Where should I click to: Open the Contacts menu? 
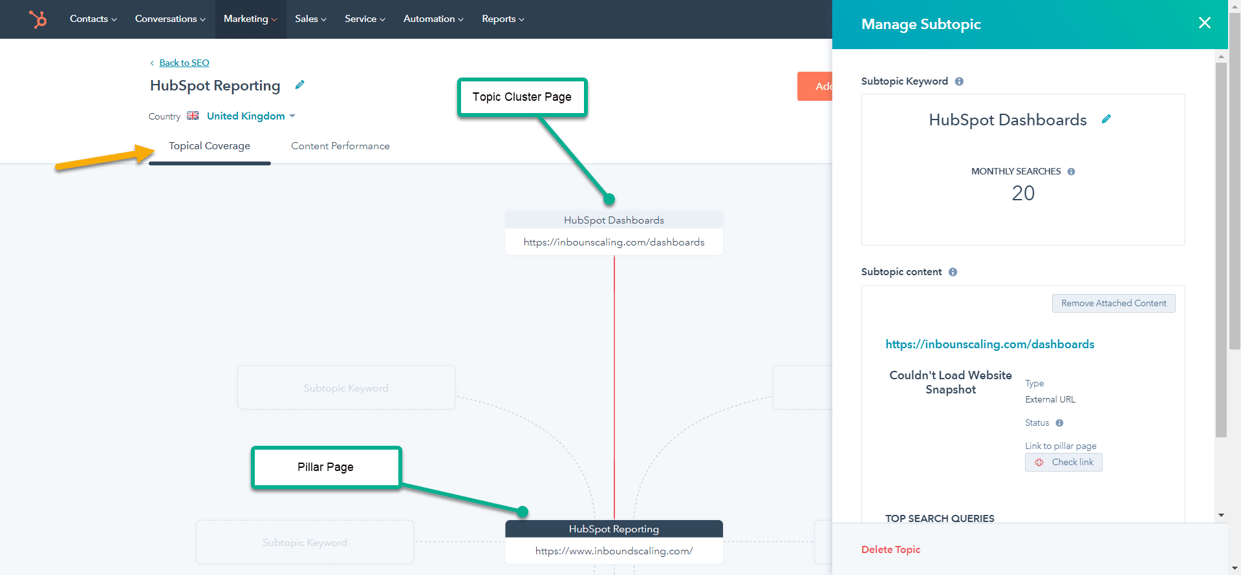[93, 19]
